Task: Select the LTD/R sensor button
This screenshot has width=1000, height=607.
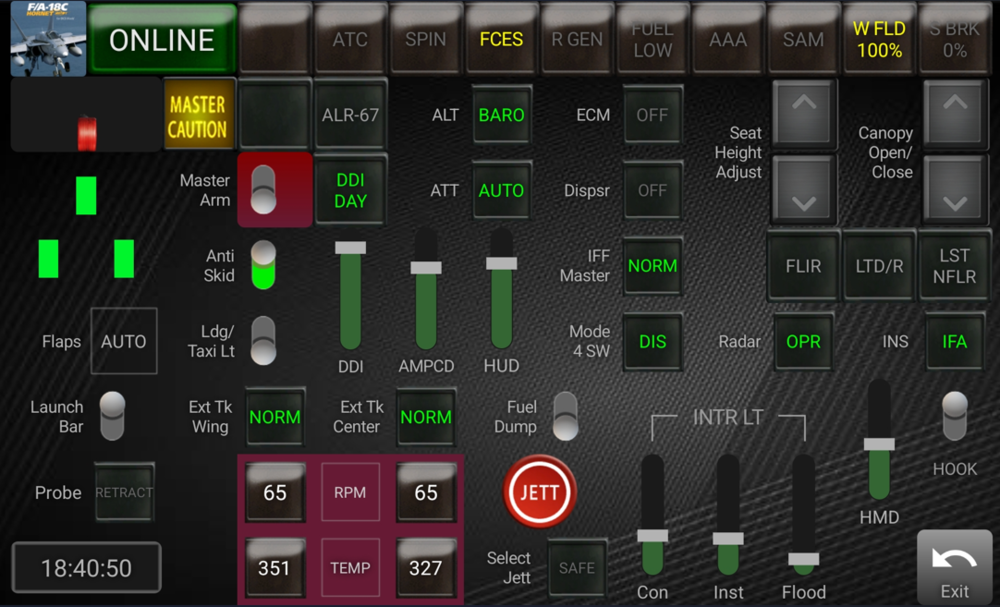Action: pos(879,267)
